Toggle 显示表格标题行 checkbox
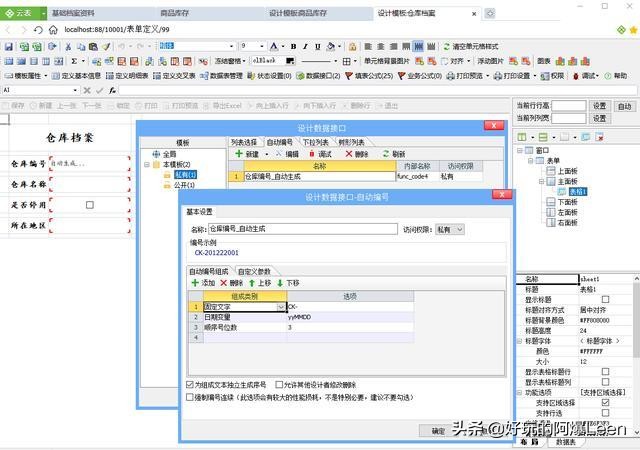640x450 pixels. 605,372
